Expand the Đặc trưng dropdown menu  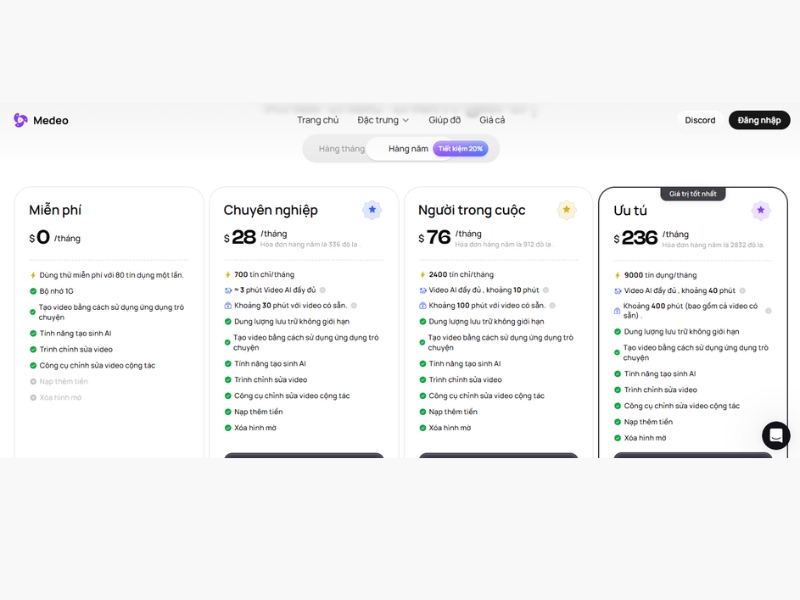coord(383,120)
